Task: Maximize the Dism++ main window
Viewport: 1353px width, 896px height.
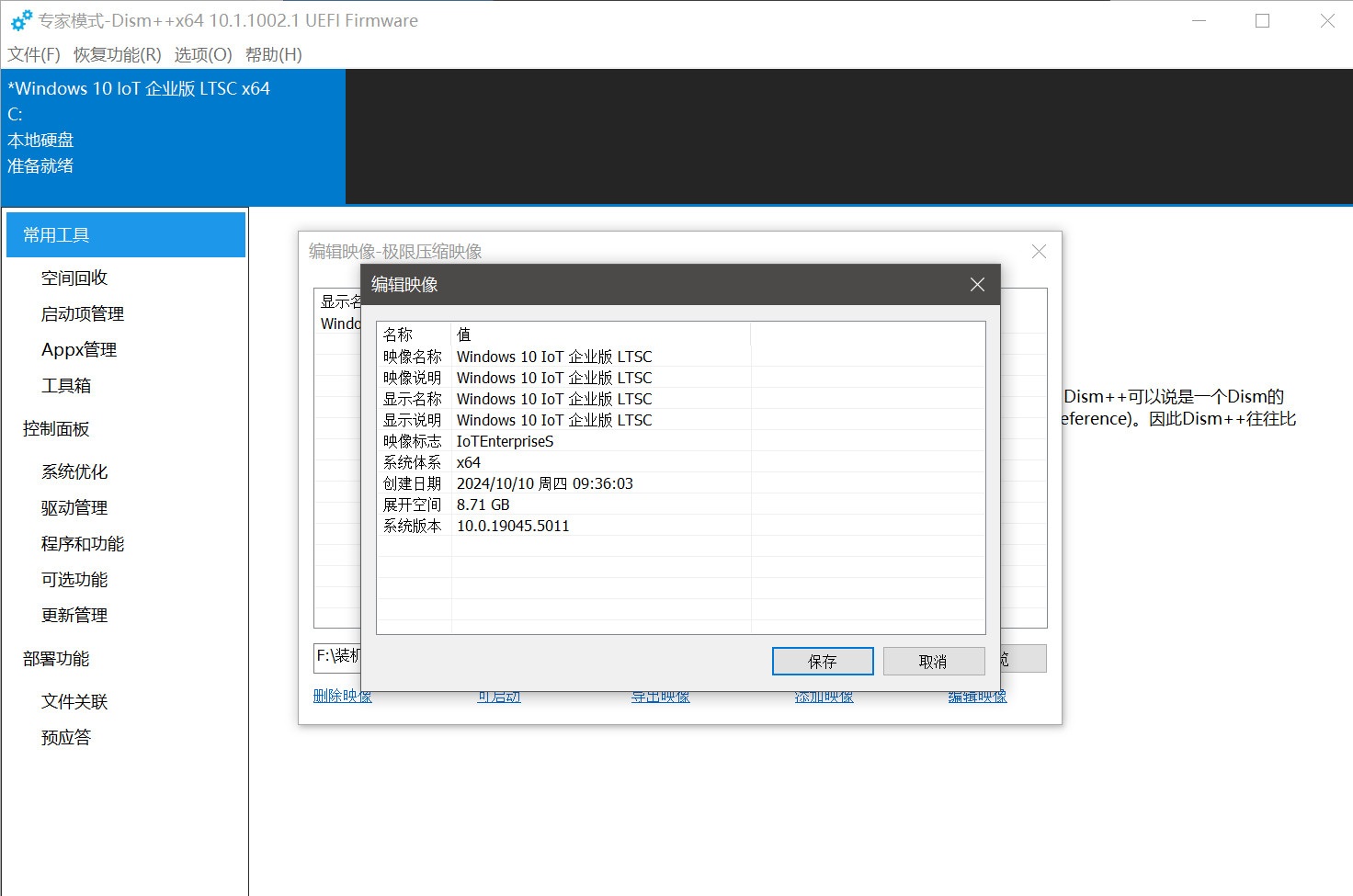Action: (x=1263, y=20)
